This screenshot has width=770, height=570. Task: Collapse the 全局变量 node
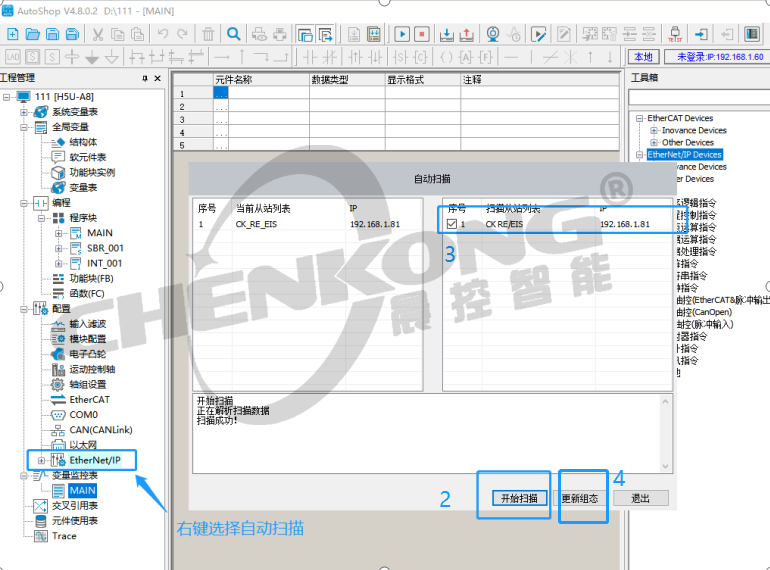[24, 127]
